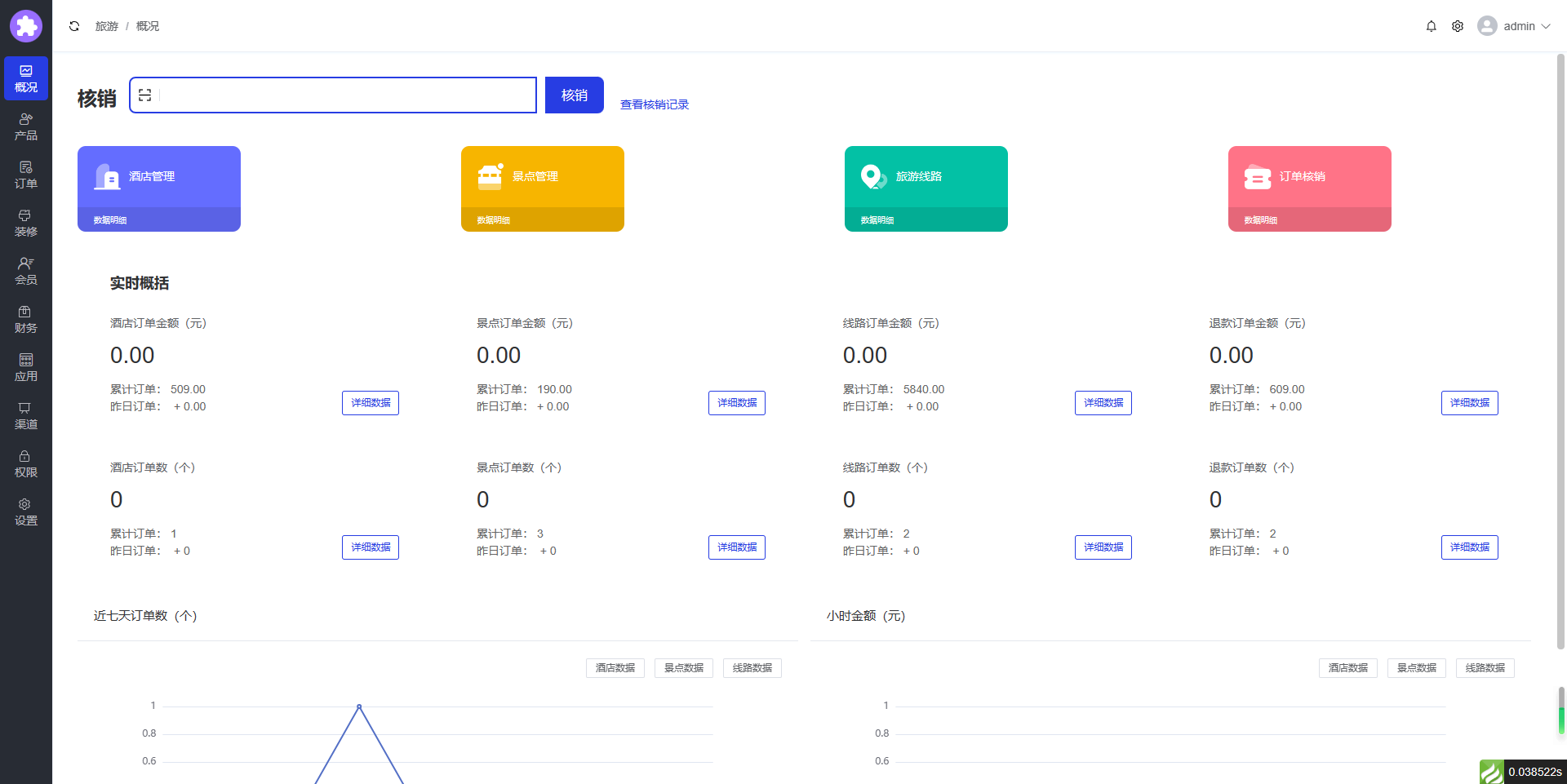Select 酒店数据 tab in 小时金额 chart
This screenshot has height=784, width=1567.
click(1348, 668)
